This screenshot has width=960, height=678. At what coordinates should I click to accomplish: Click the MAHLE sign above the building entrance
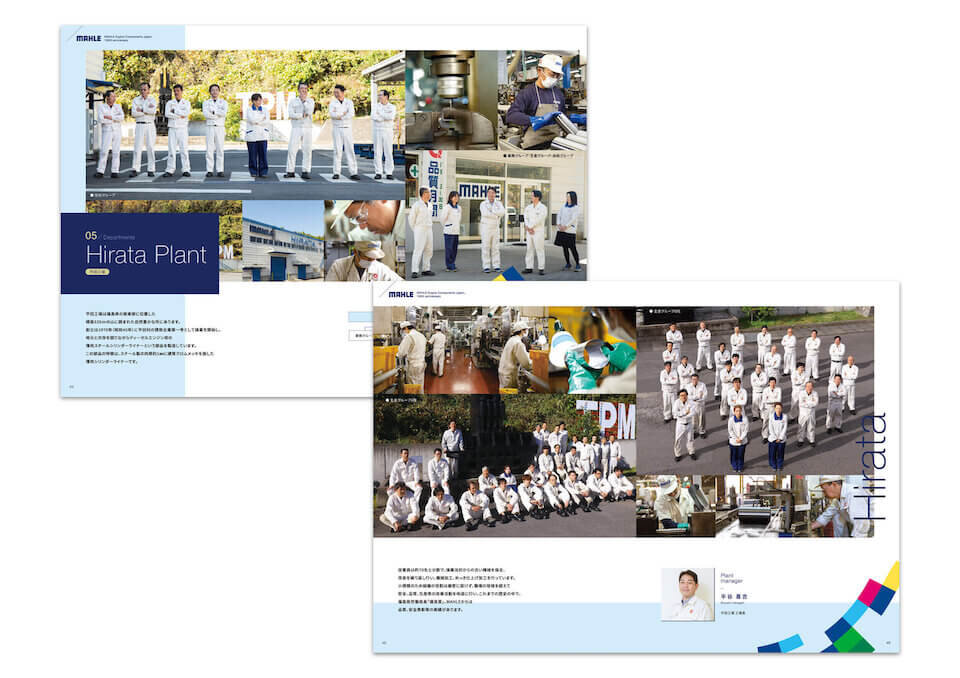click(479, 189)
